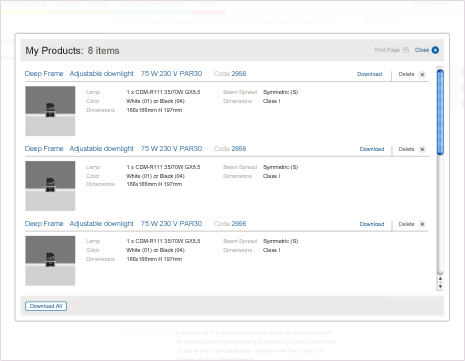Click Delete text on second listed product
The image size is (465, 361).
pos(406,149)
